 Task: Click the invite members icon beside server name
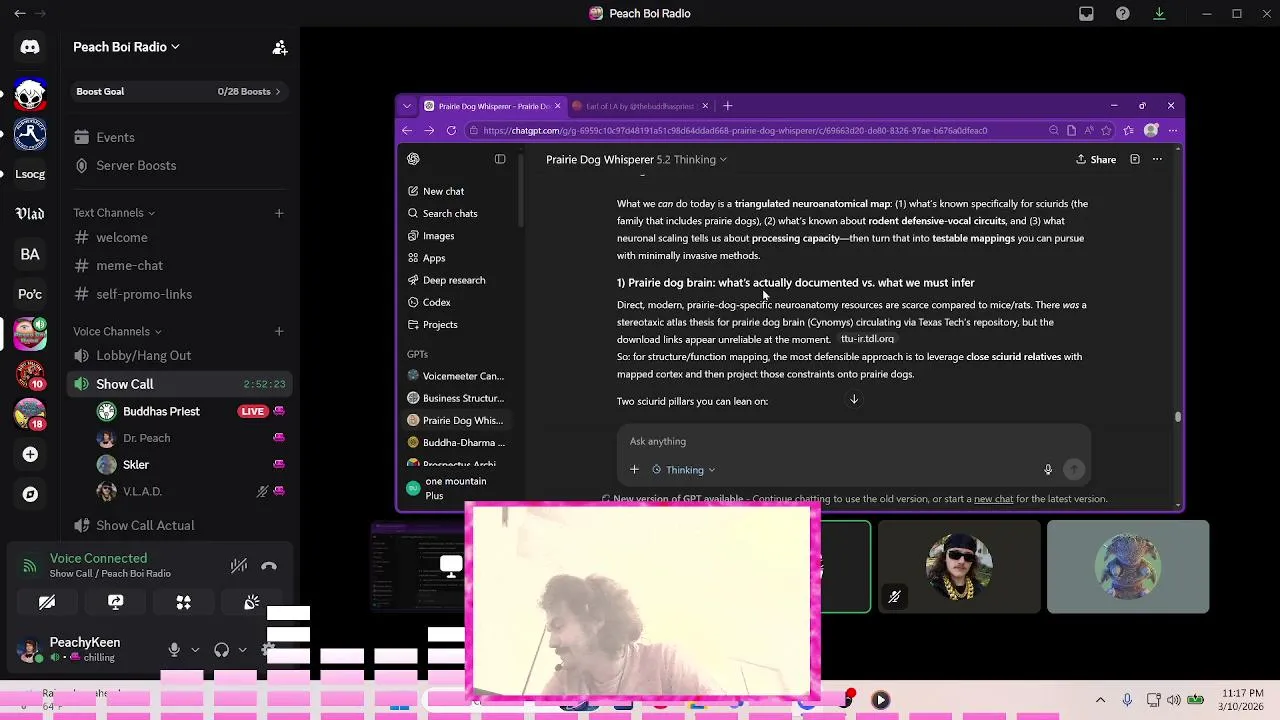click(x=280, y=47)
